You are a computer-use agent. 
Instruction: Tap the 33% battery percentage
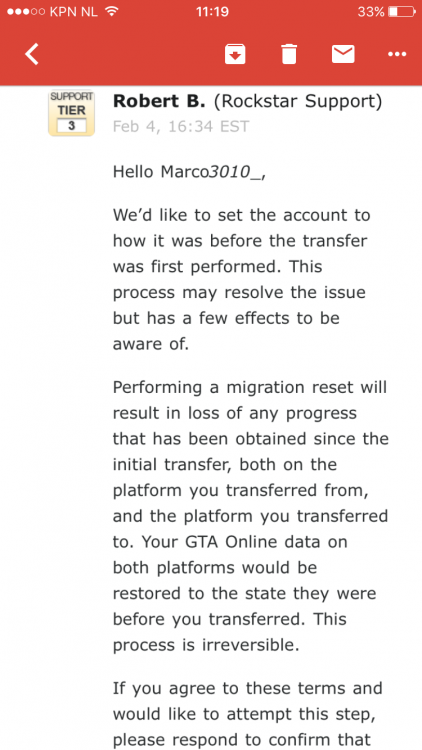click(371, 12)
